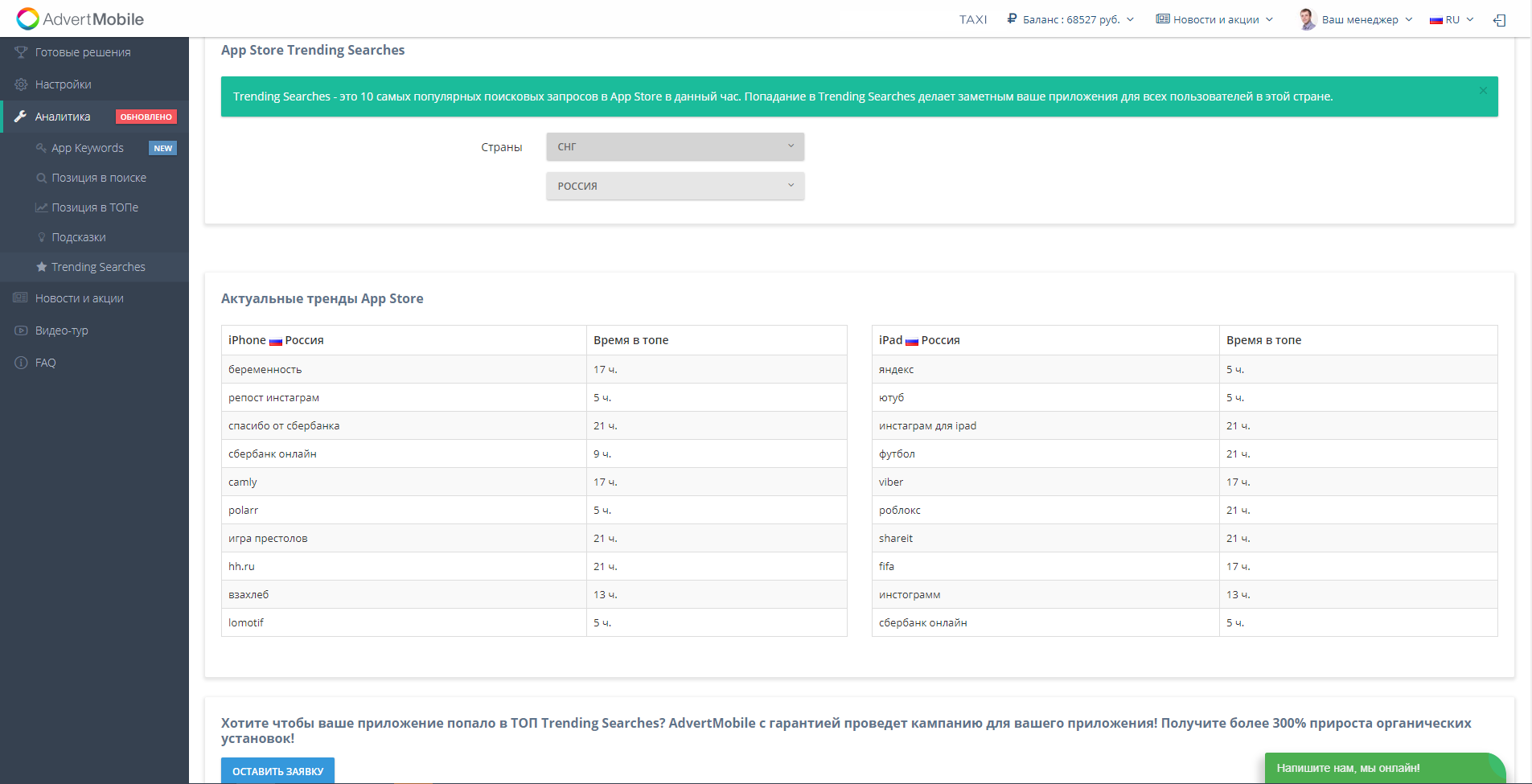Click the info icon beside FAQ
The image size is (1532, 784).
21,363
